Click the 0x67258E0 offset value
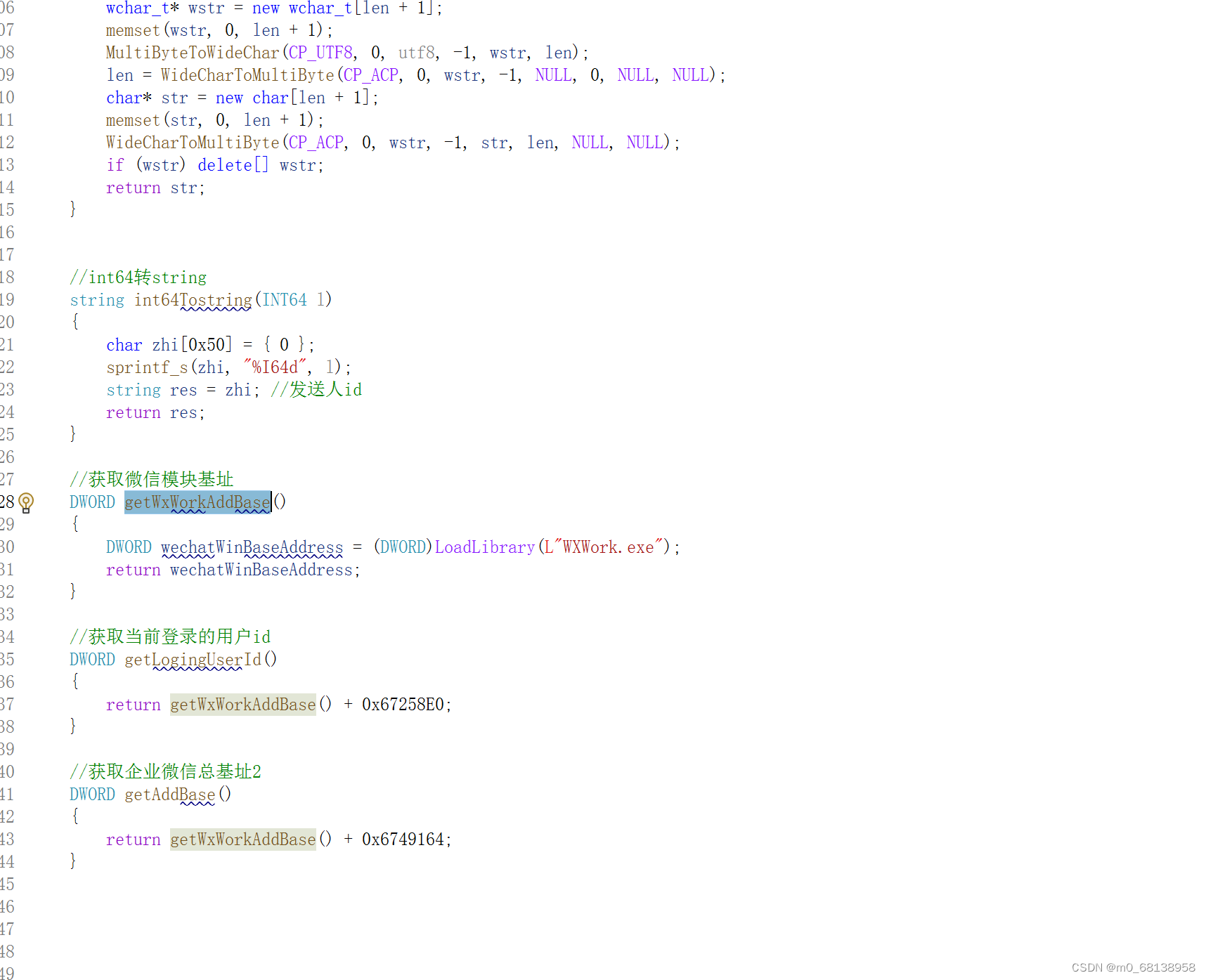 [x=403, y=705]
